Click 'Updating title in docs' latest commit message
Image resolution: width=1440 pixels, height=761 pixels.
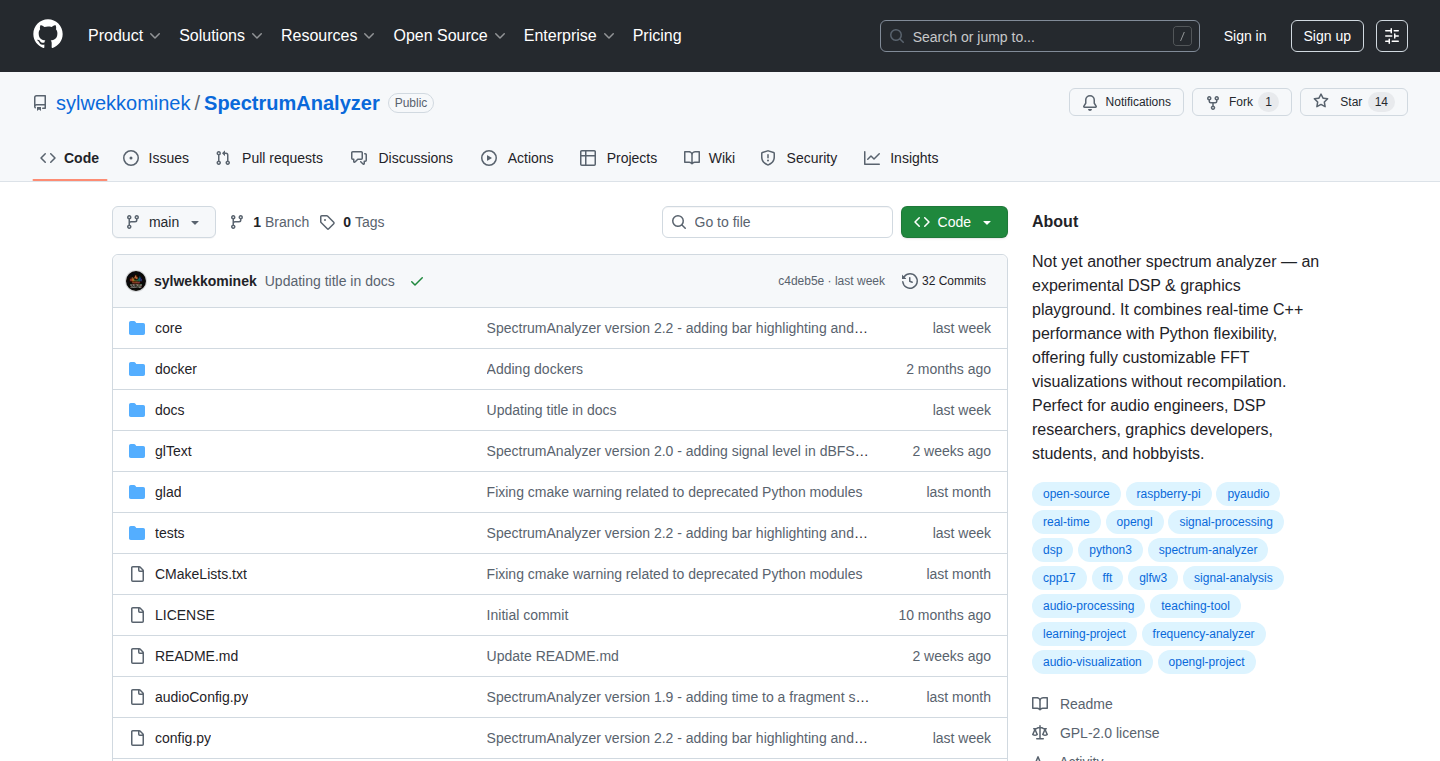click(330, 281)
